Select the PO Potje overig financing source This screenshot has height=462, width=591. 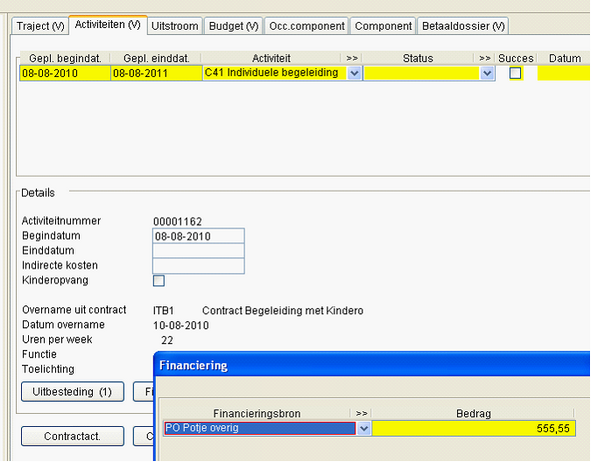click(x=260, y=428)
